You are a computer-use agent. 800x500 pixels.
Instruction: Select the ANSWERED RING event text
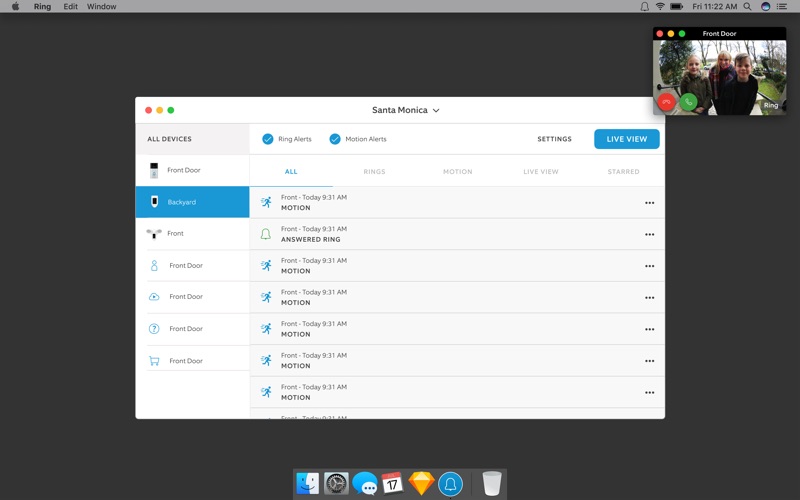310,239
